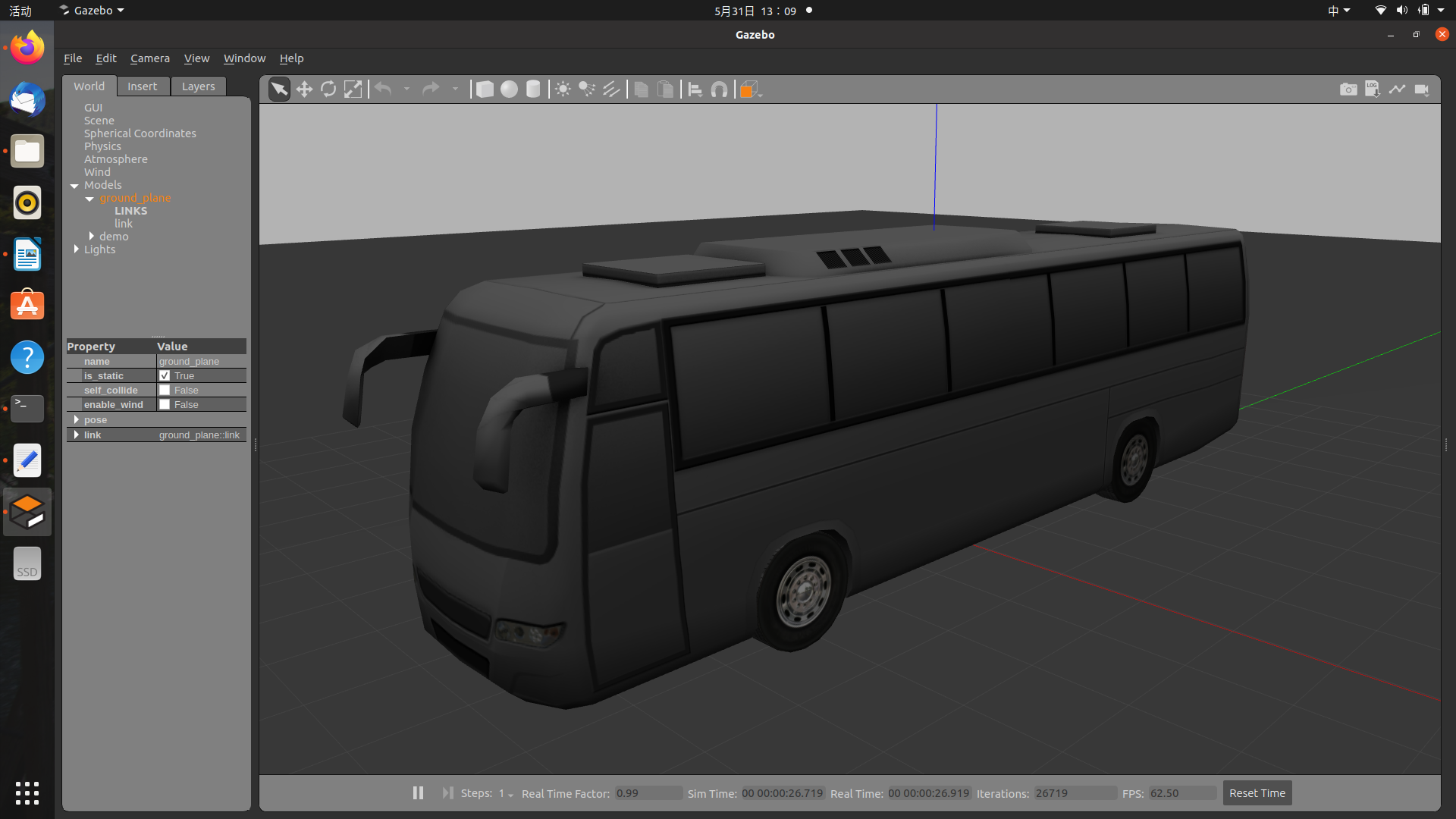Screen dimensions: 1456x819
Task: Enable the enable_wind checkbox
Action: point(165,404)
